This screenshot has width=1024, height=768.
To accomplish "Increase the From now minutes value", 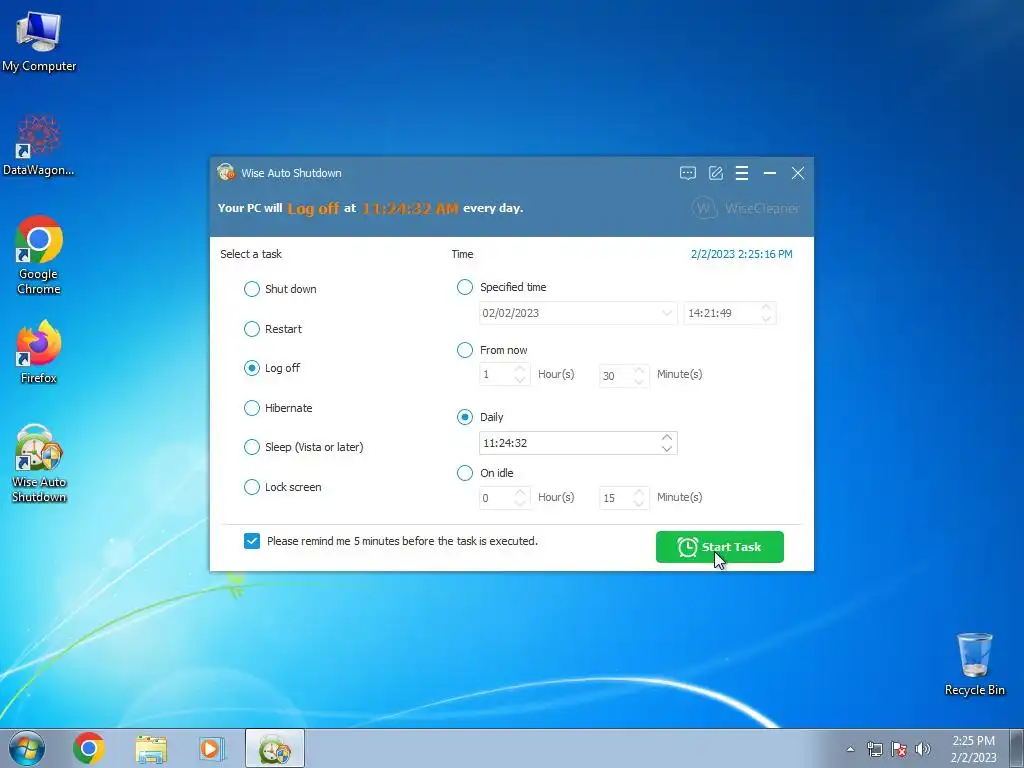I will pos(639,370).
